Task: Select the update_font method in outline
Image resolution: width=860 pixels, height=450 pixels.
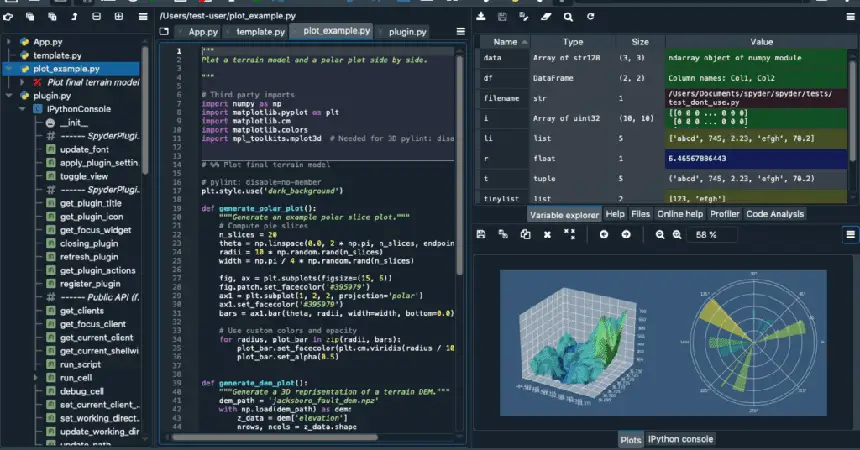Action: pyautogui.click(x=84, y=149)
